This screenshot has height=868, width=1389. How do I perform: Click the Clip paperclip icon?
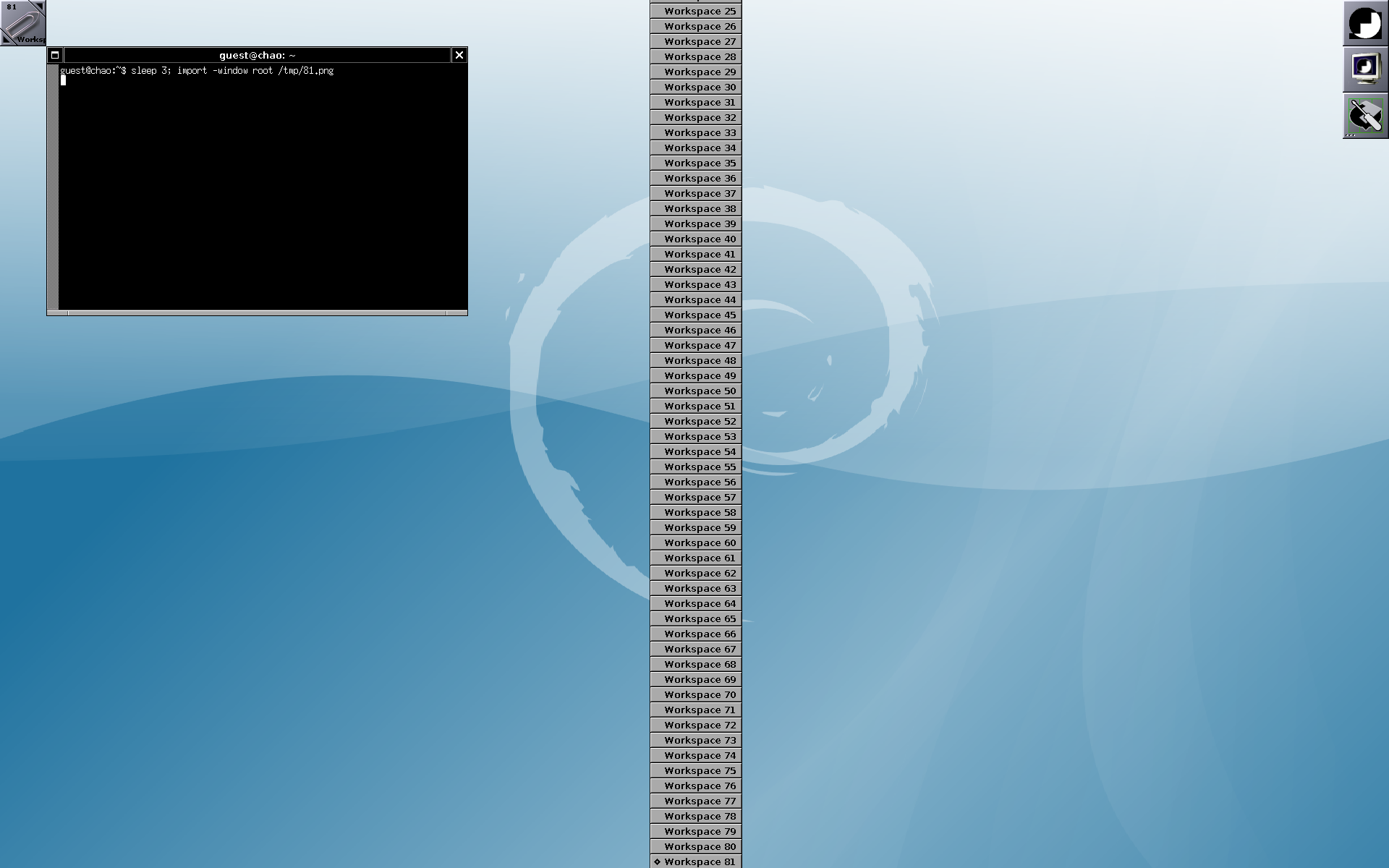point(22,23)
